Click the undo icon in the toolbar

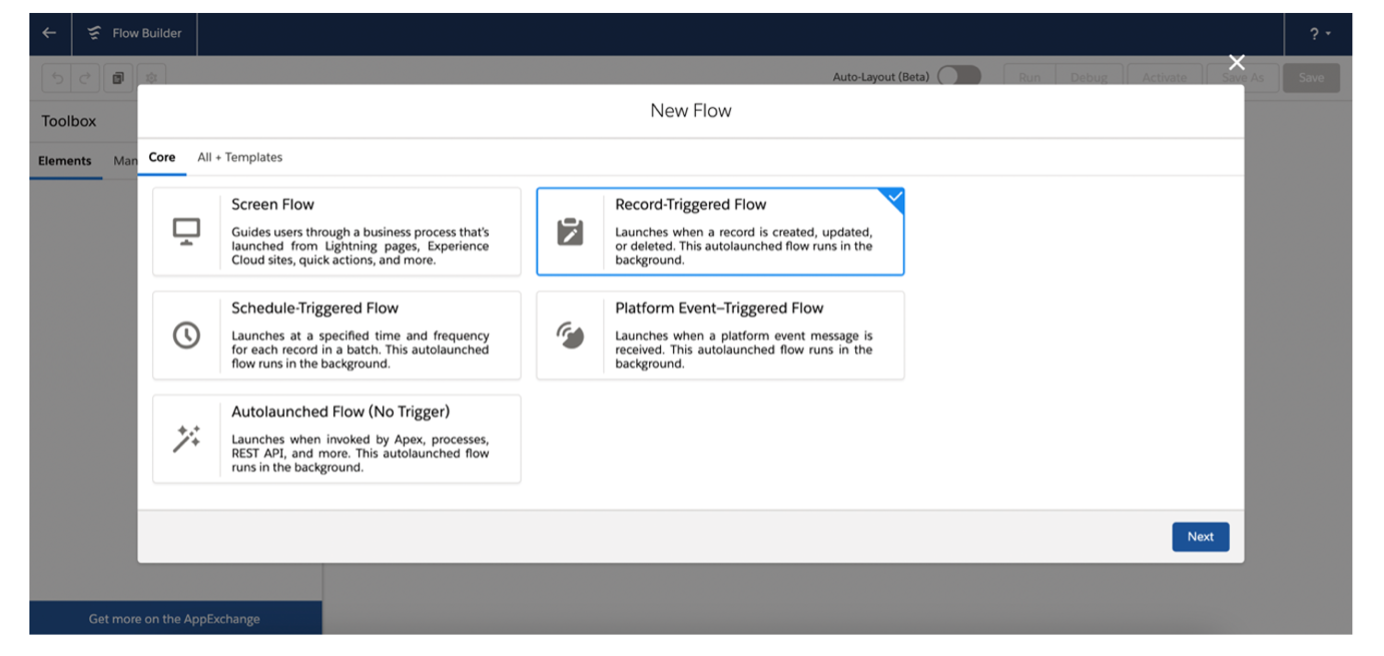[56, 77]
